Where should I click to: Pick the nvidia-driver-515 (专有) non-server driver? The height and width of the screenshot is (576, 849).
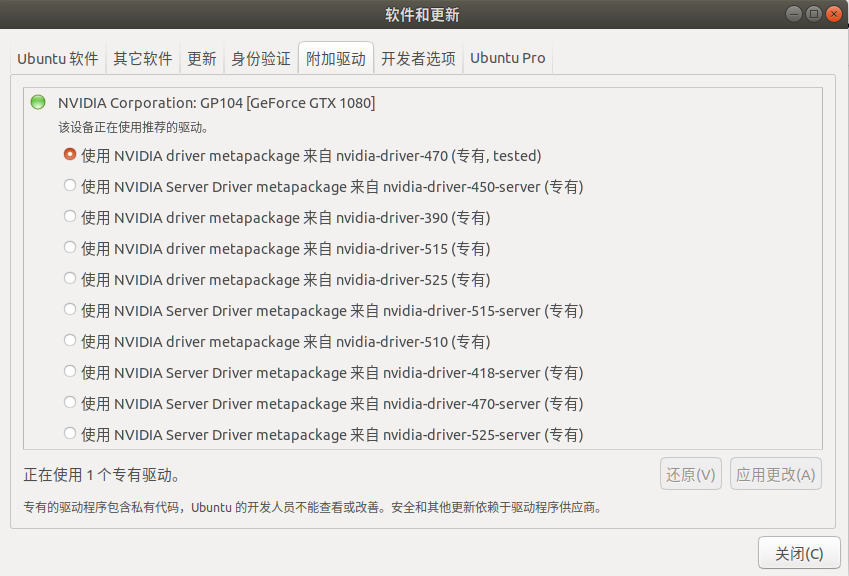point(69,247)
